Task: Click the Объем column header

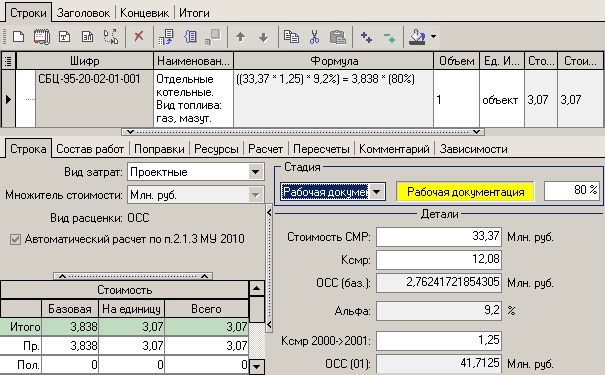Action: point(456,61)
